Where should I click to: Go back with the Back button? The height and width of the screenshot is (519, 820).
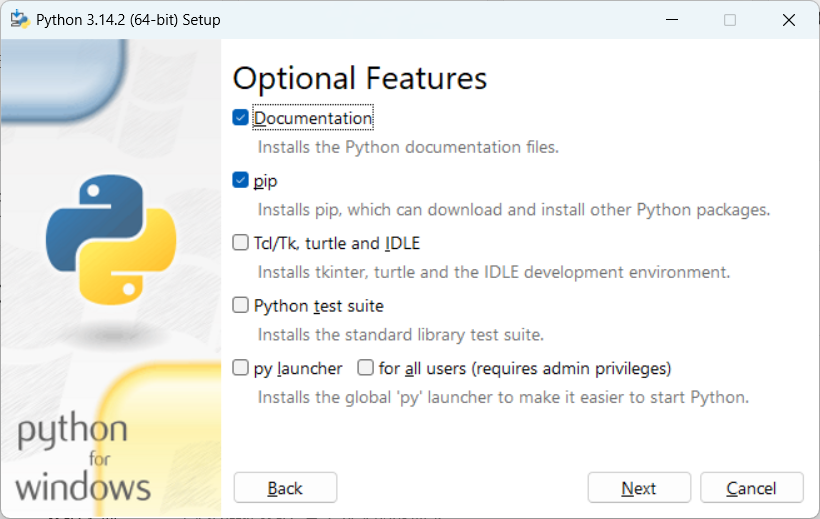pyautogui.click(x=285, y=488)
